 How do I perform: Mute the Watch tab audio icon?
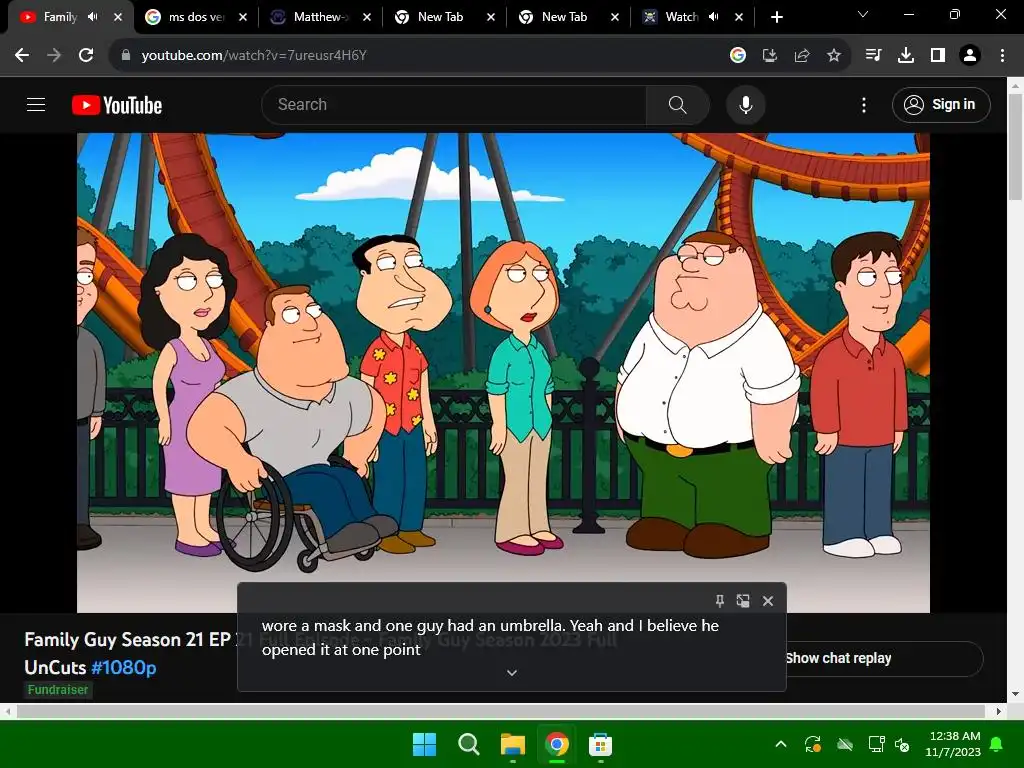[x=714, y=17]
